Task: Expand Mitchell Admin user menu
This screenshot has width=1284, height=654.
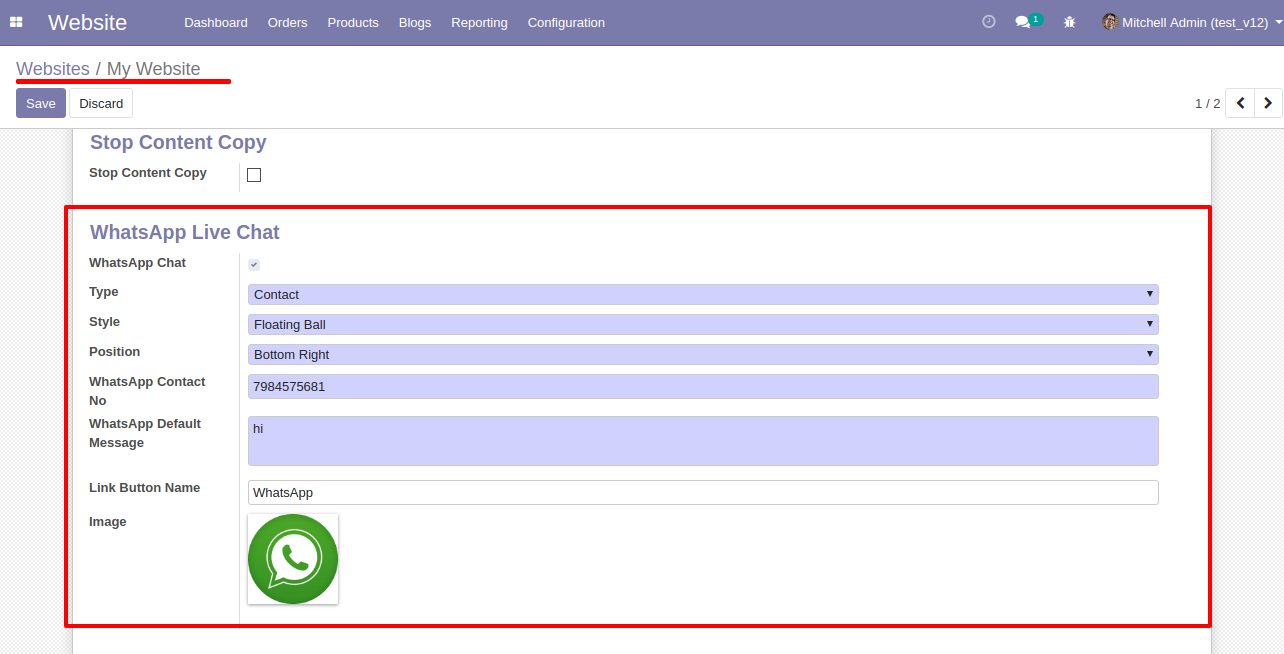Action: coord(1194,22)
